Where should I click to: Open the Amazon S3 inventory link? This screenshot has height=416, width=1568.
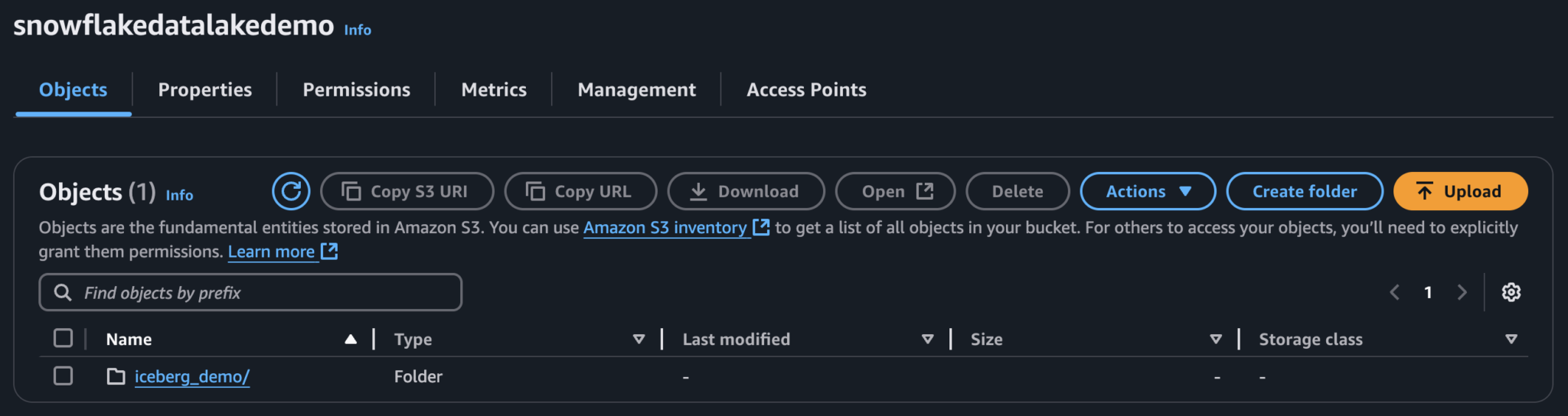(665, 228)
